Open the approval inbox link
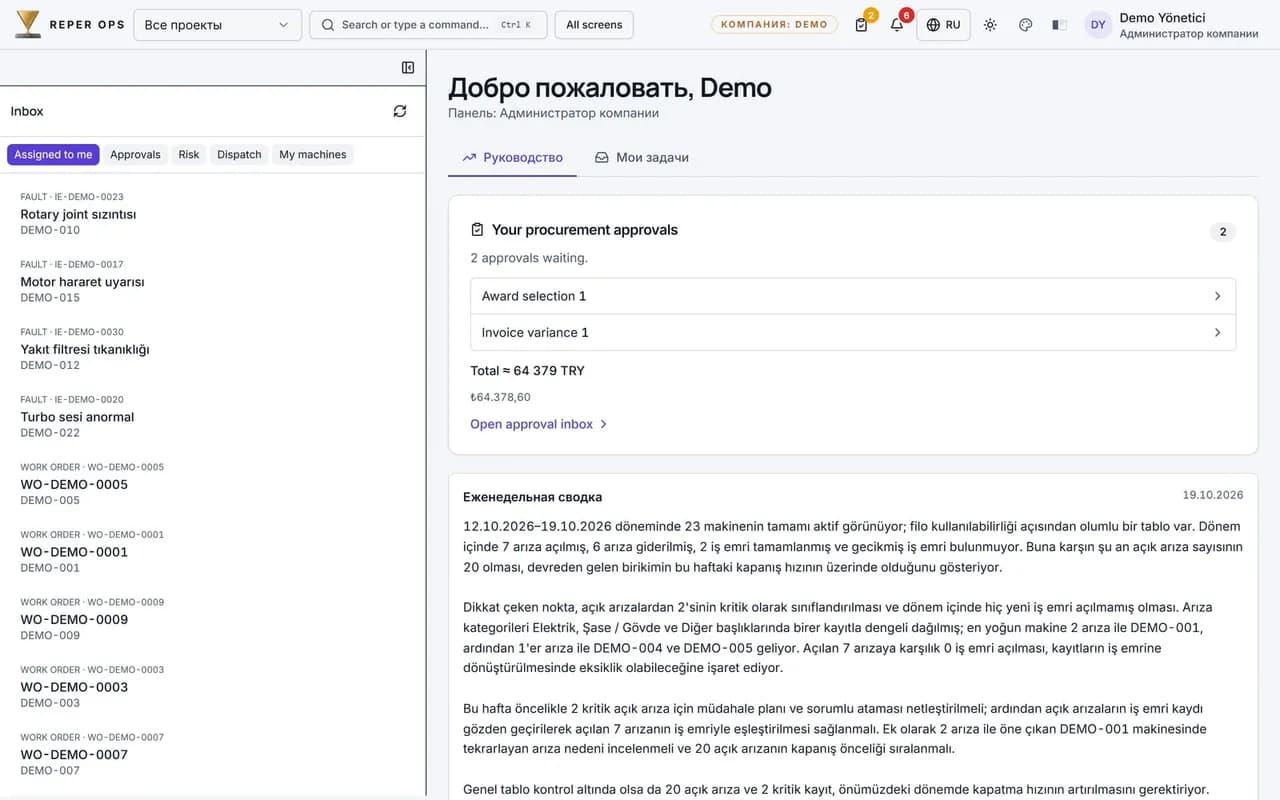Image resolution: width=1280 pixels, height=800 pixels. coord(539,424)
